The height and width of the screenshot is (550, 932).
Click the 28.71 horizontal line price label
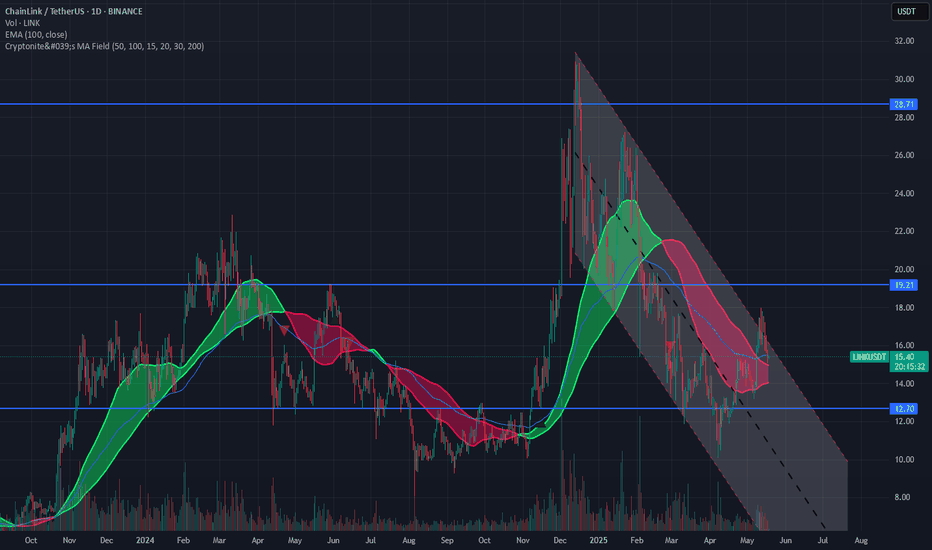click(903, 104)
